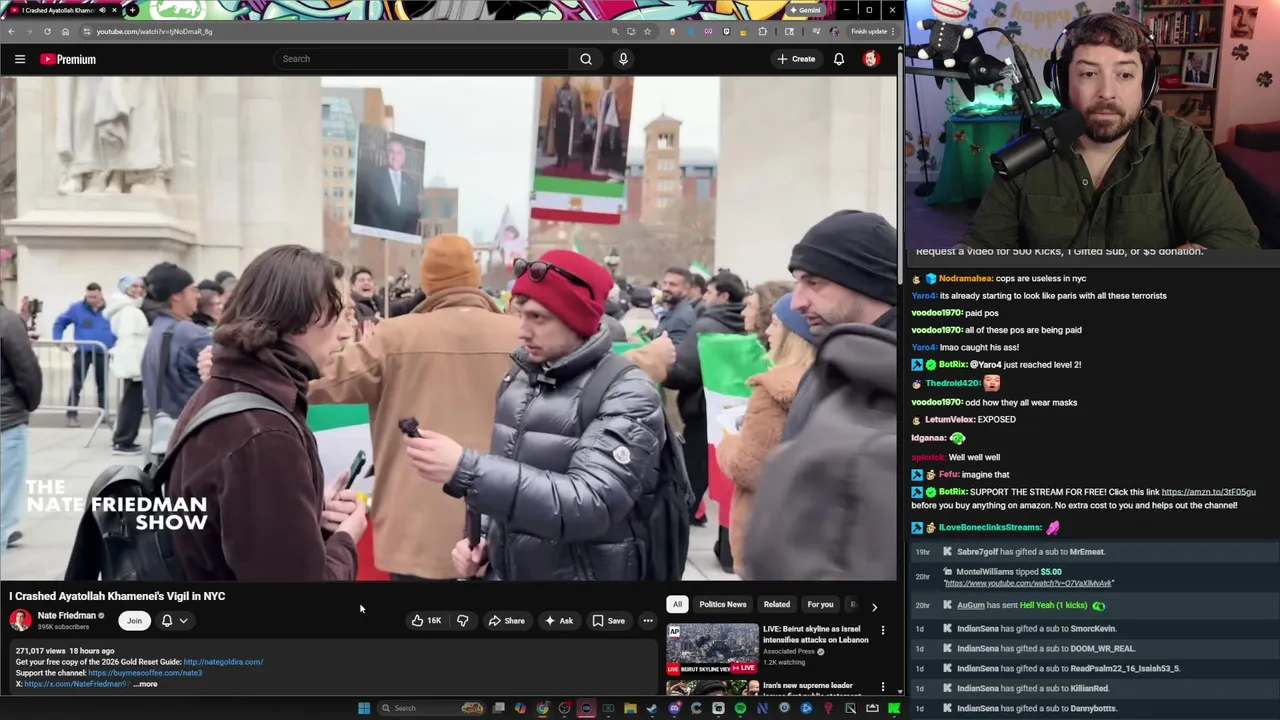The width and height of the screenshot is (1280, 720).
Task: Share the video using the Share button
Action: 507,621
